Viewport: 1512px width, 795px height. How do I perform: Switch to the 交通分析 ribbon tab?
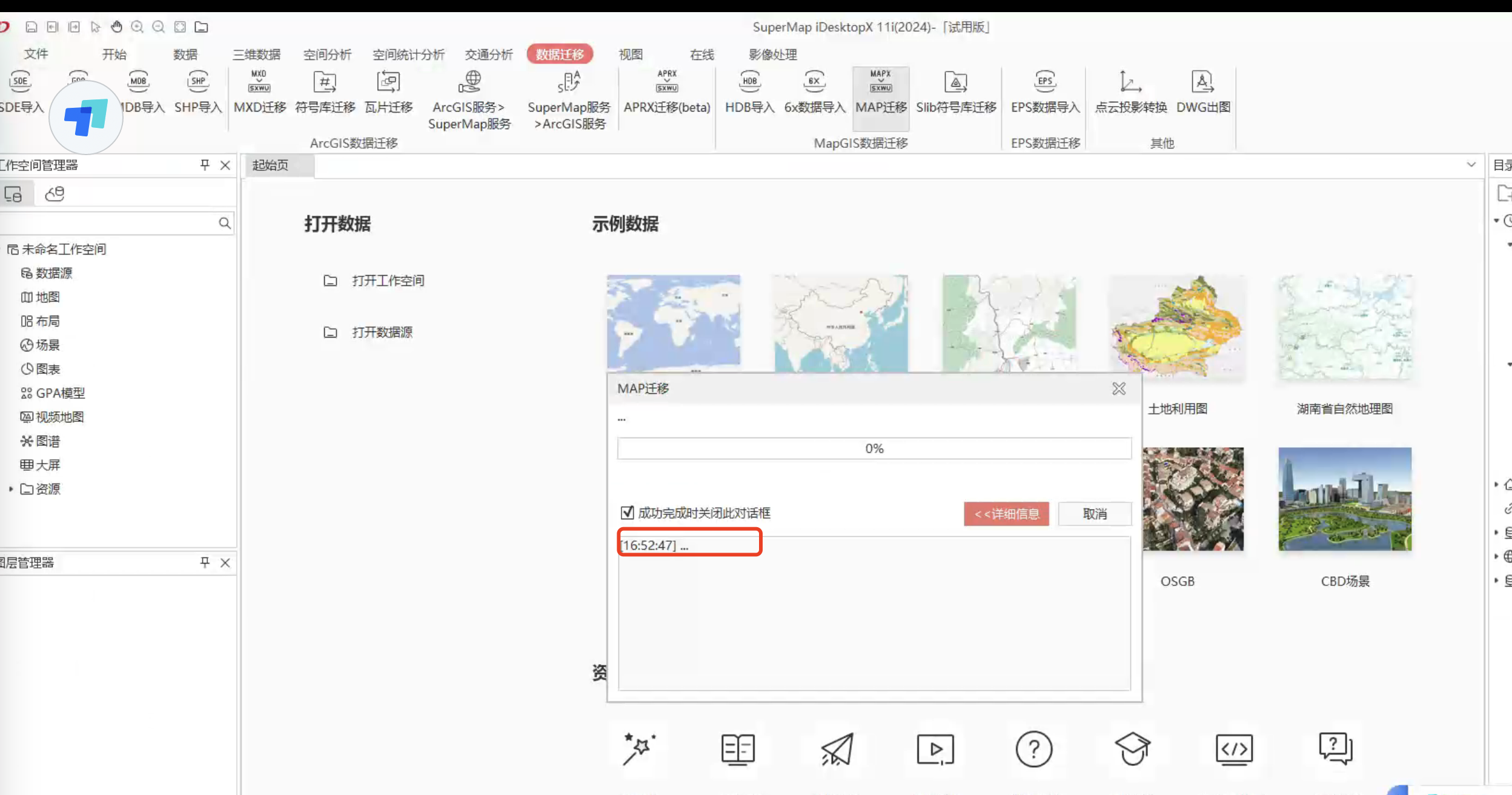point(489,54)
